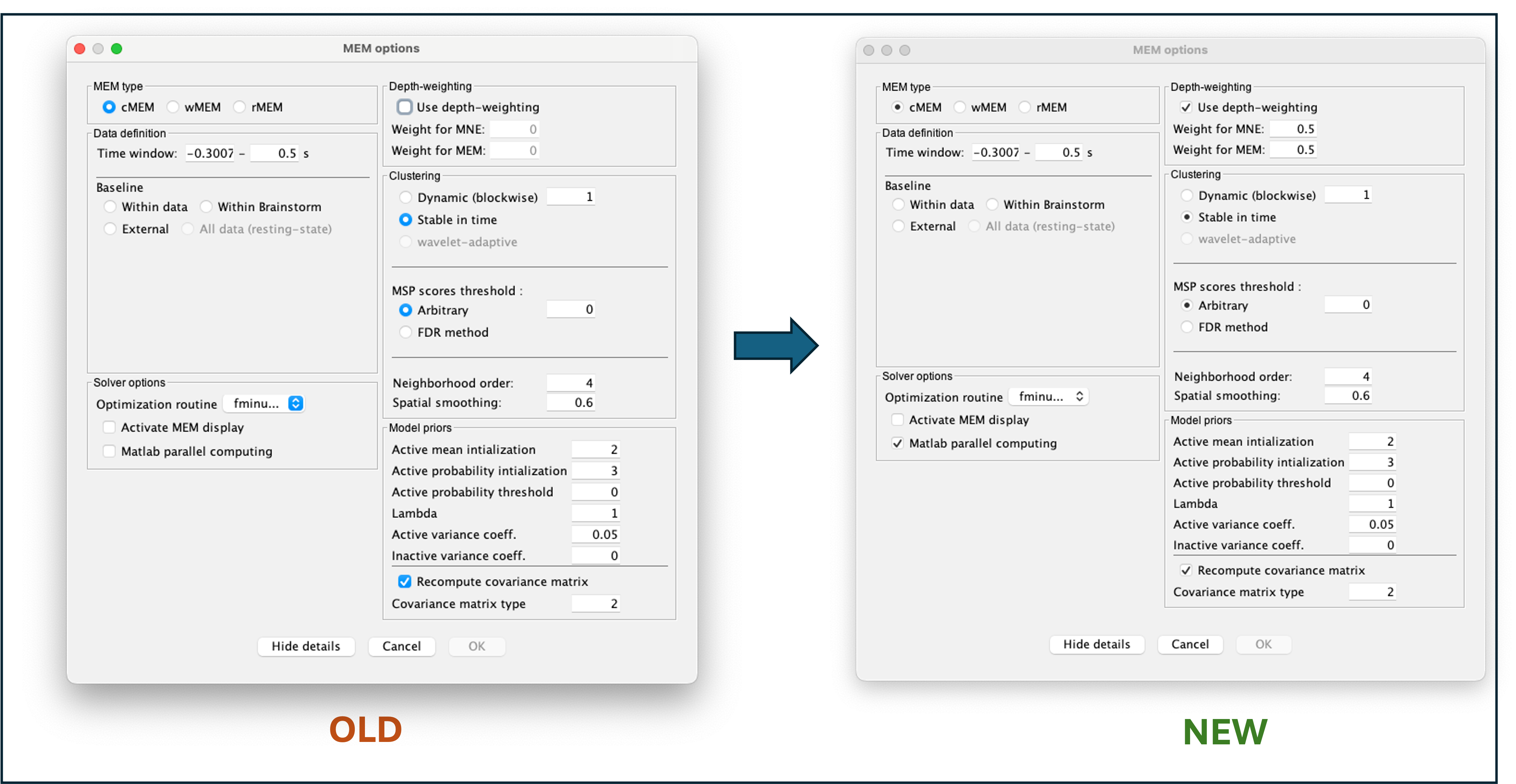Choose Dynamic (blockwise) clustering in old dialog

[x=406, y=197]
